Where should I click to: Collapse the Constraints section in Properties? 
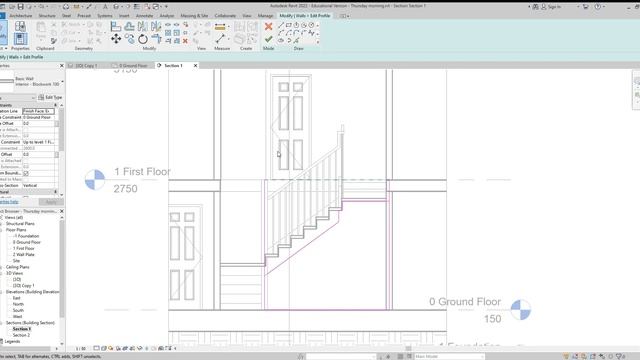pyautogui.click(x=56, y=105)
